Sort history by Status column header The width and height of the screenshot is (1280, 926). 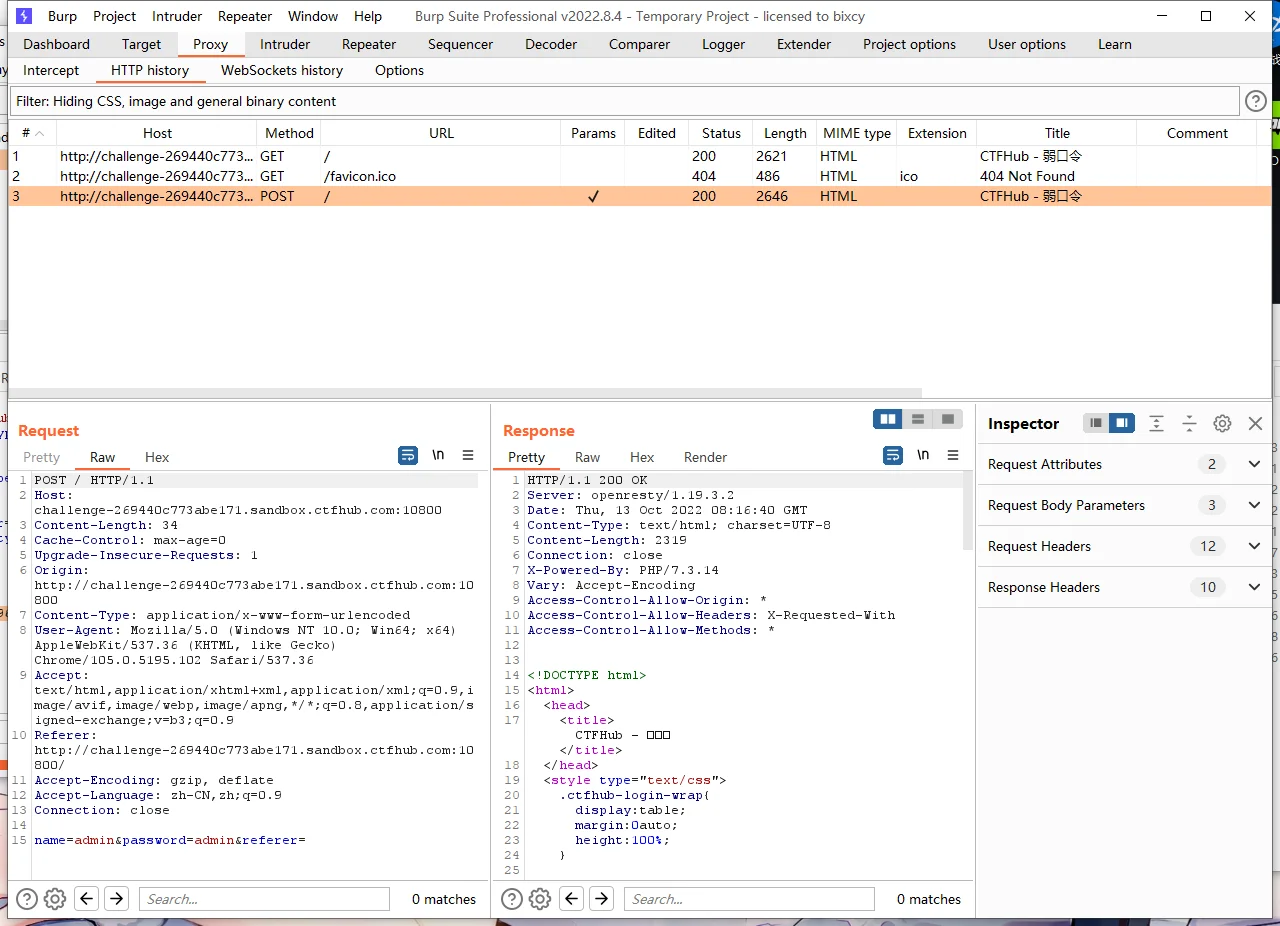coord(721,133)
